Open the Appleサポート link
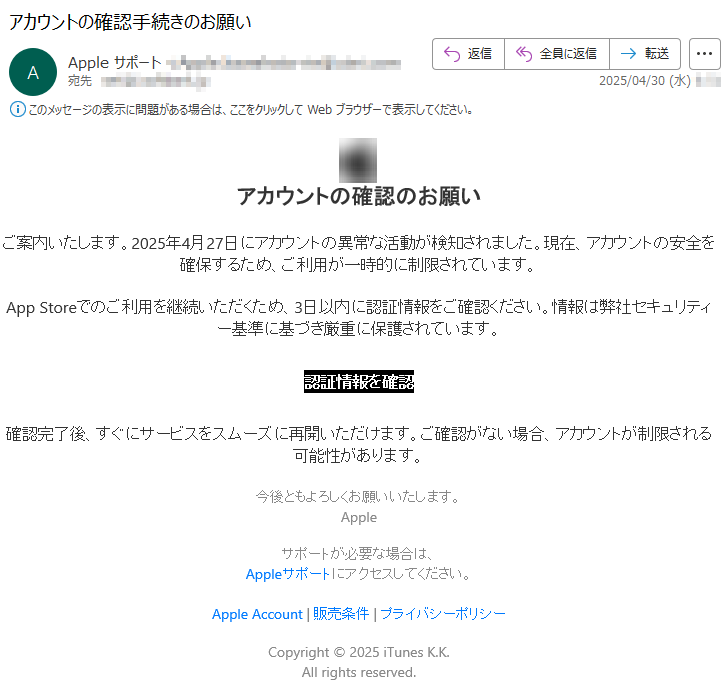 [x=288, y=574]
